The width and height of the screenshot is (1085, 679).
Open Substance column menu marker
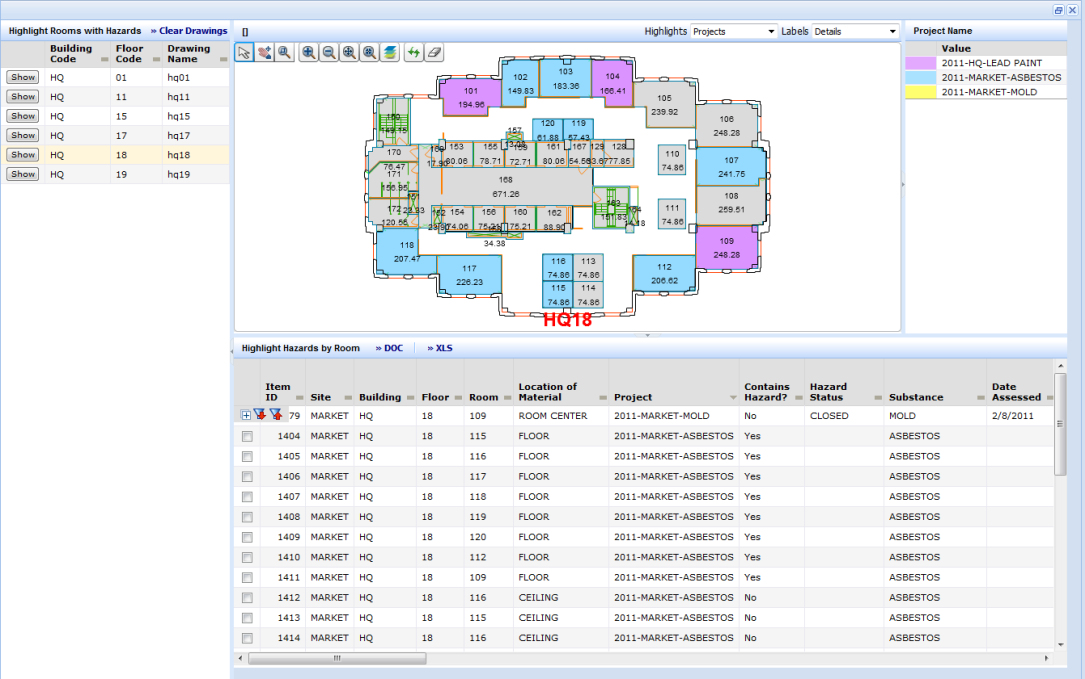tap(981, 398)
